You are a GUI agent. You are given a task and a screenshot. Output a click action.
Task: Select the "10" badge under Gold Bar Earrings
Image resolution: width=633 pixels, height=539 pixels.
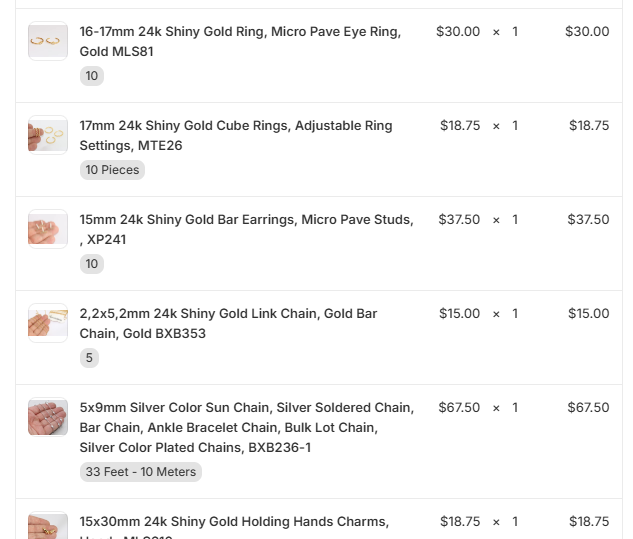pos(92,264)
